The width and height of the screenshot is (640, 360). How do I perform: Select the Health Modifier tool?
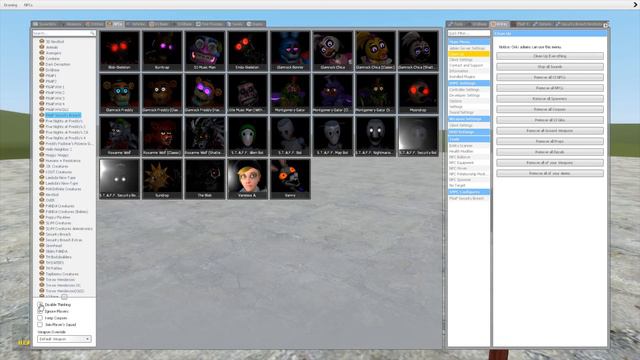coord(469,151)
